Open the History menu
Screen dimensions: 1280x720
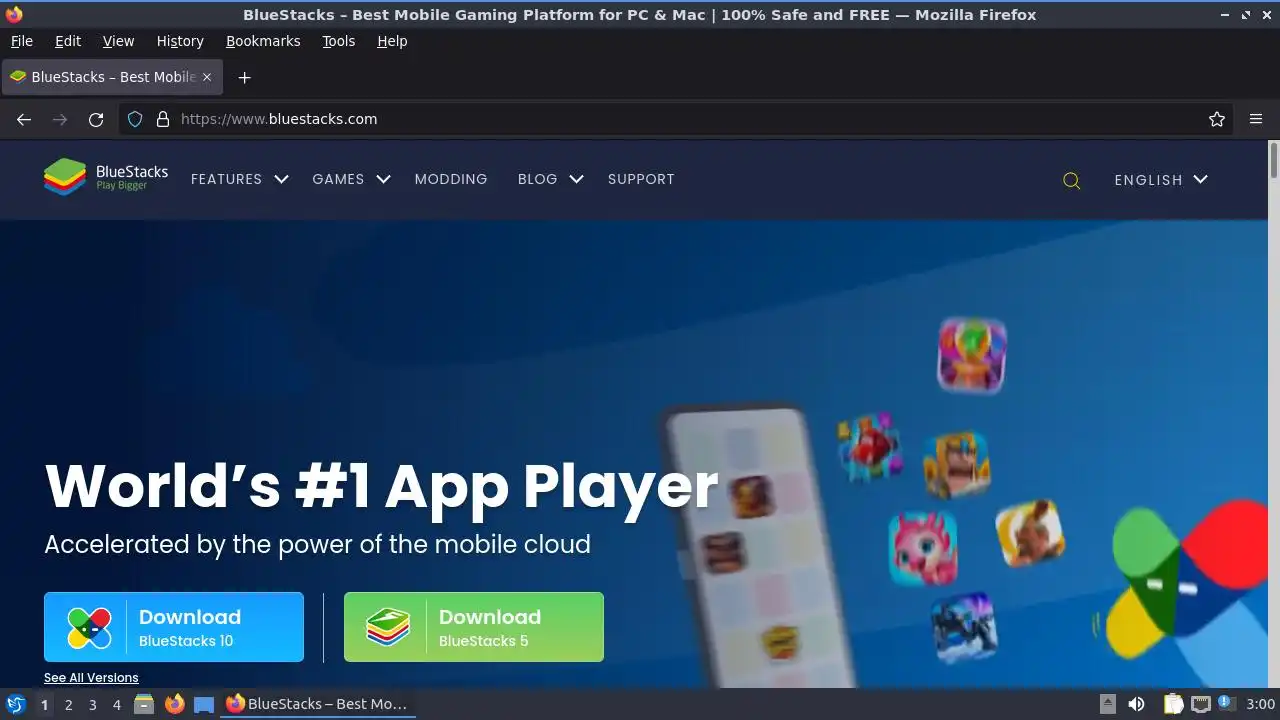click(180, 41)
